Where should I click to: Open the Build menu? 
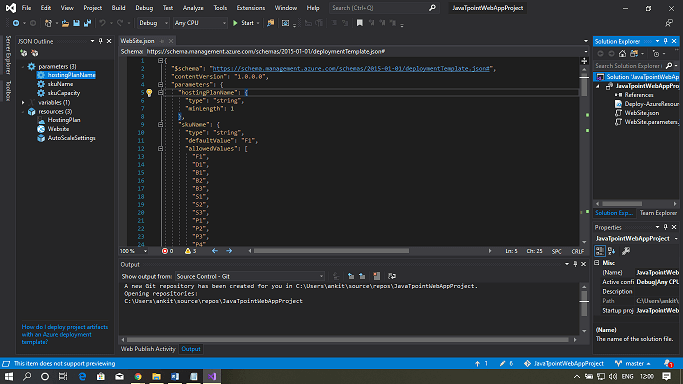click(118, 8)
